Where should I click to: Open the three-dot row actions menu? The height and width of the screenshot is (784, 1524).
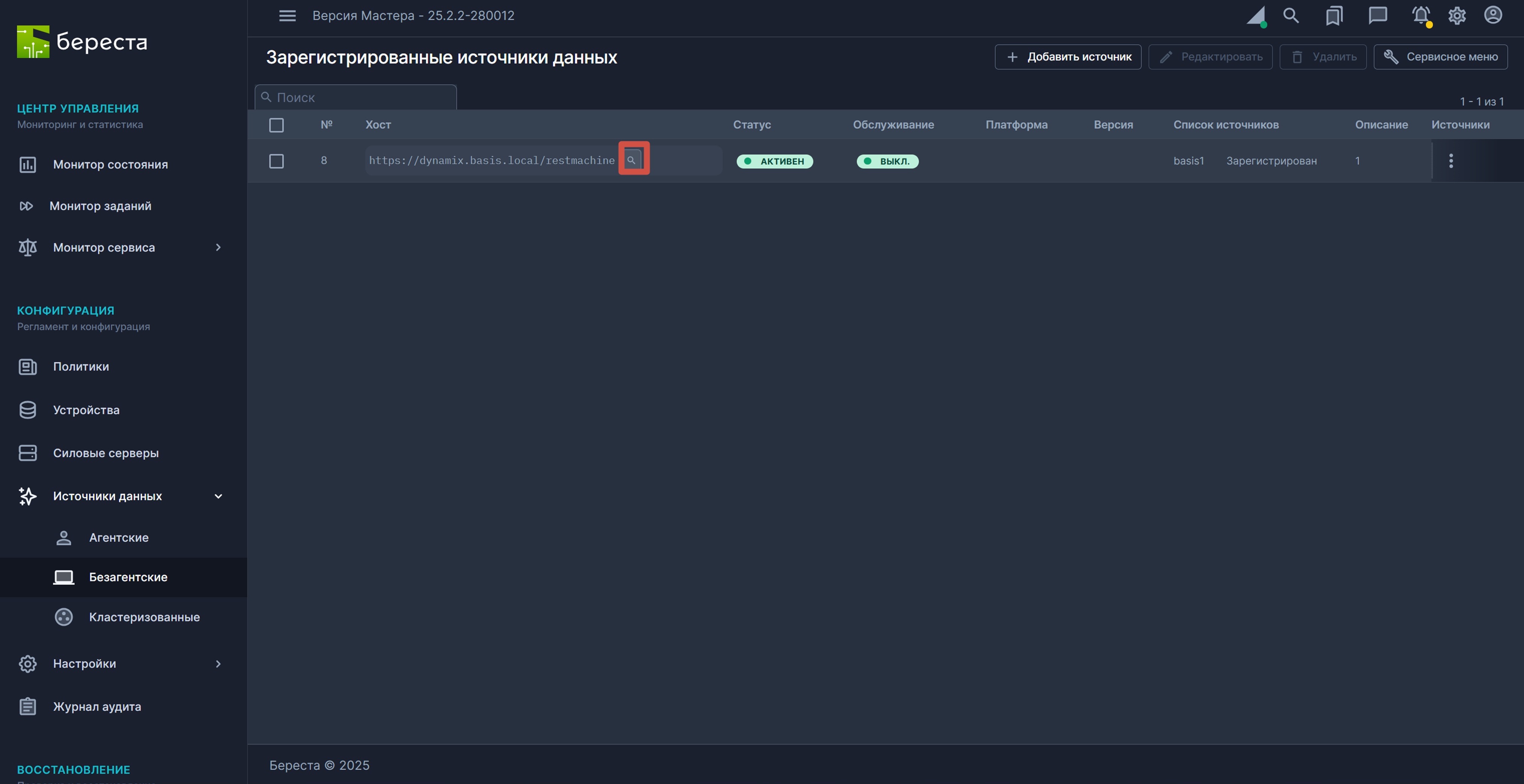1451,160
